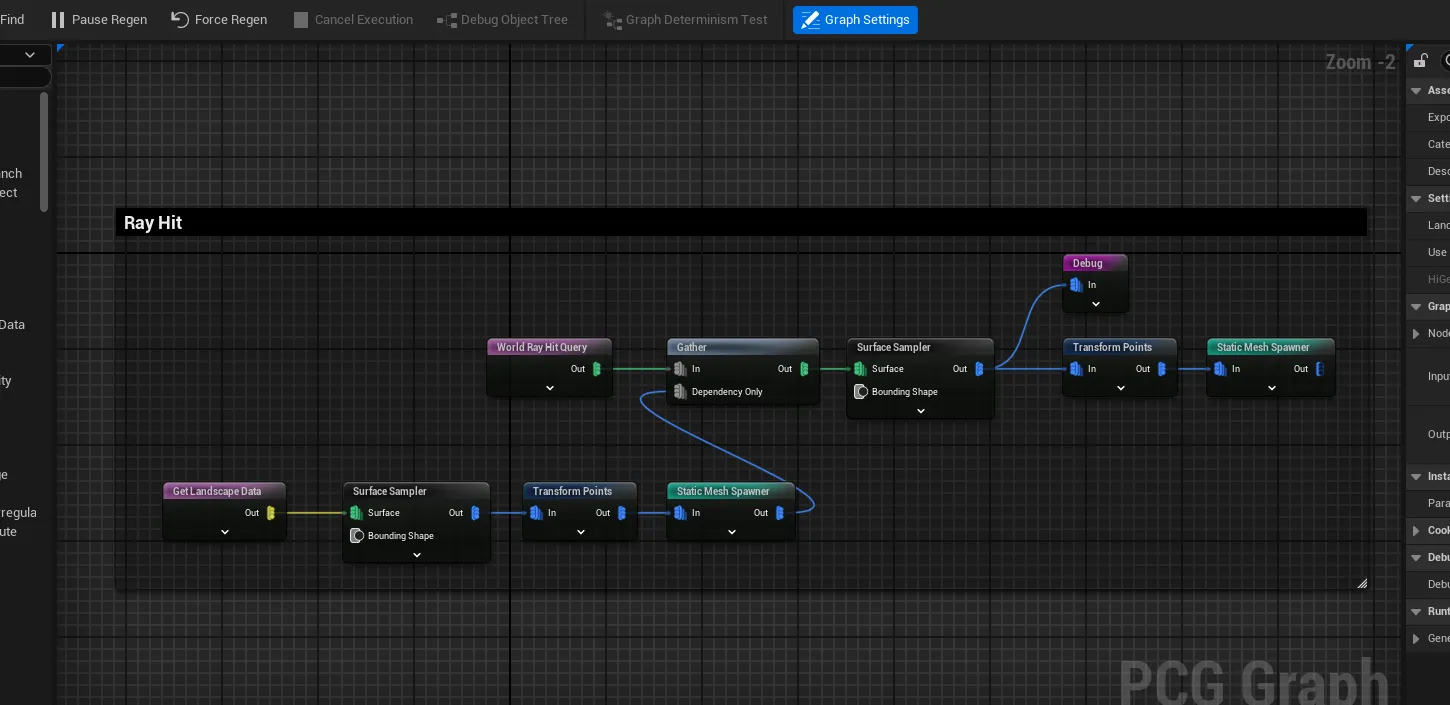Open the Debug Object Tree
This screenshot has width=1450, height=705.
503,20
